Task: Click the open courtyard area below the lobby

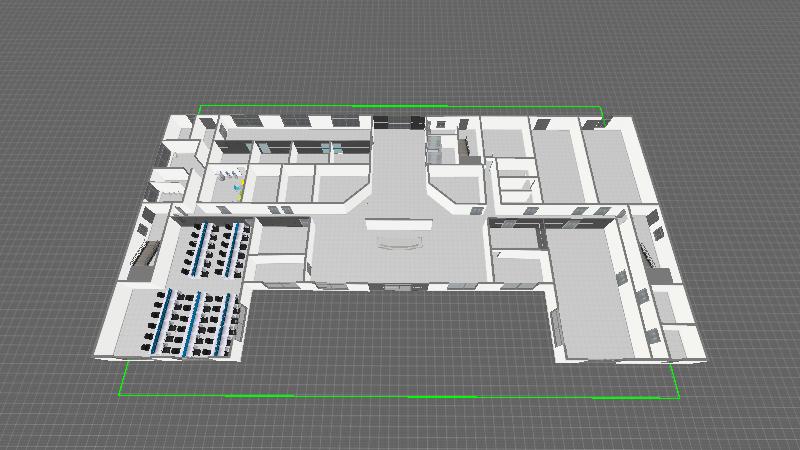Action: [x=400, y=340]
